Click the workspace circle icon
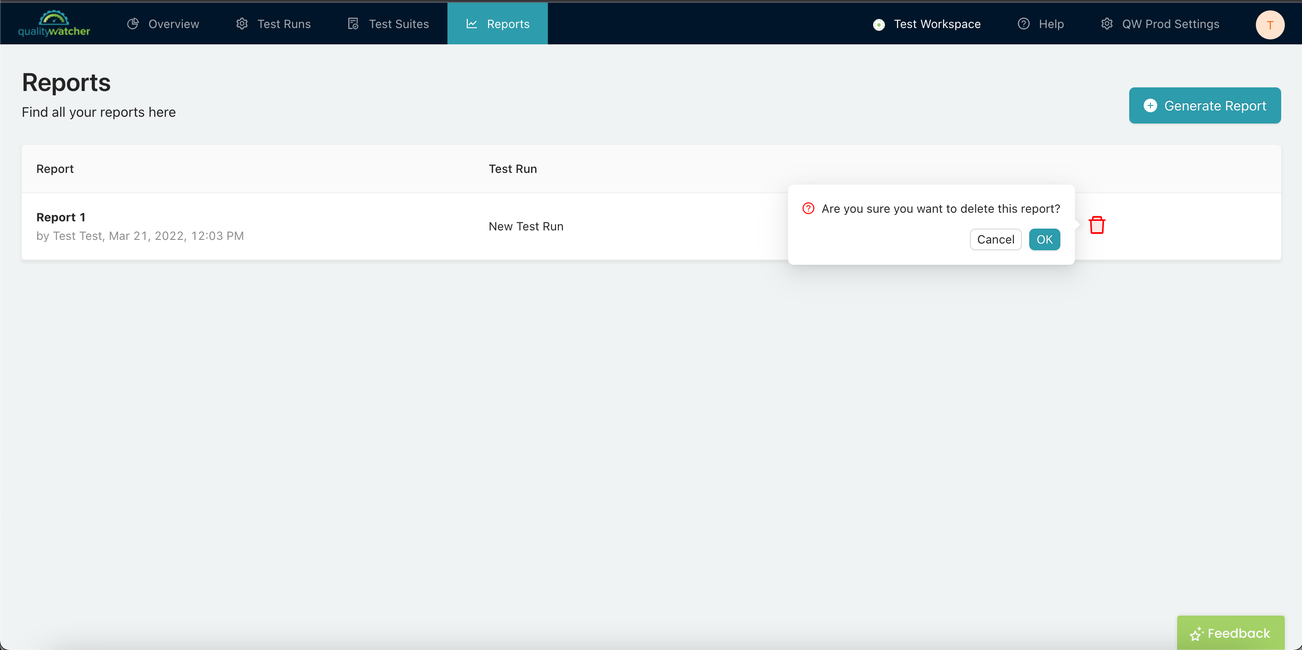The image size is (1302, 650). (x=879, y=25)
